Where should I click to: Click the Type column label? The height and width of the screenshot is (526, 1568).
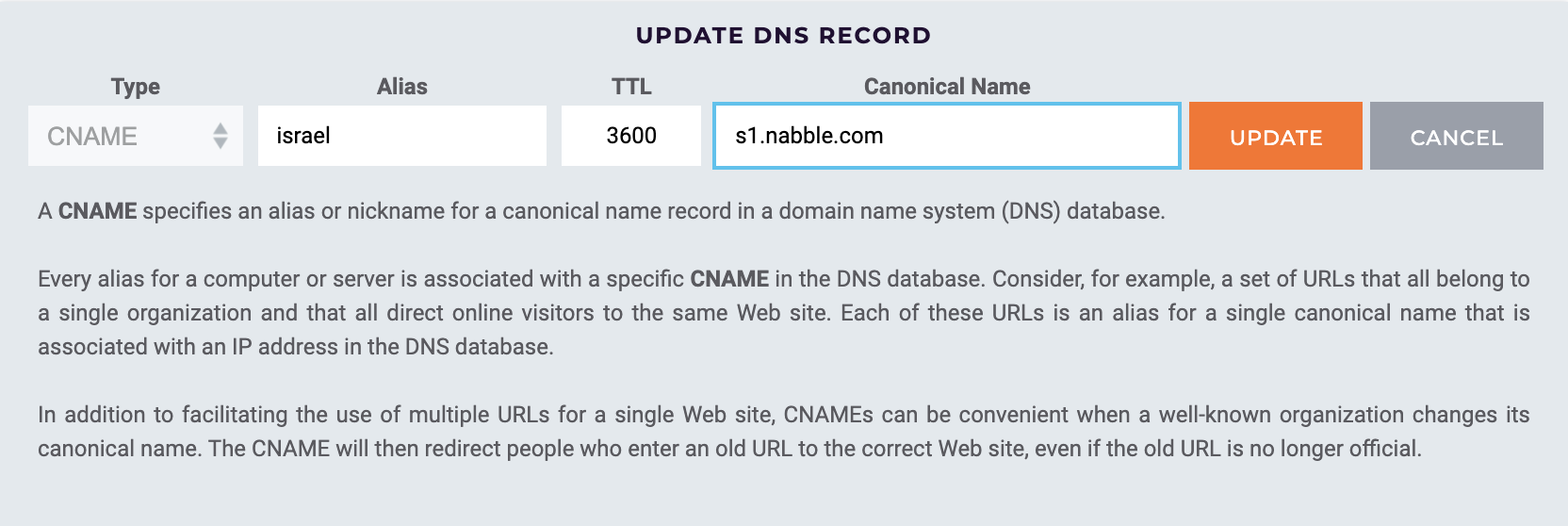pos(135,87)
